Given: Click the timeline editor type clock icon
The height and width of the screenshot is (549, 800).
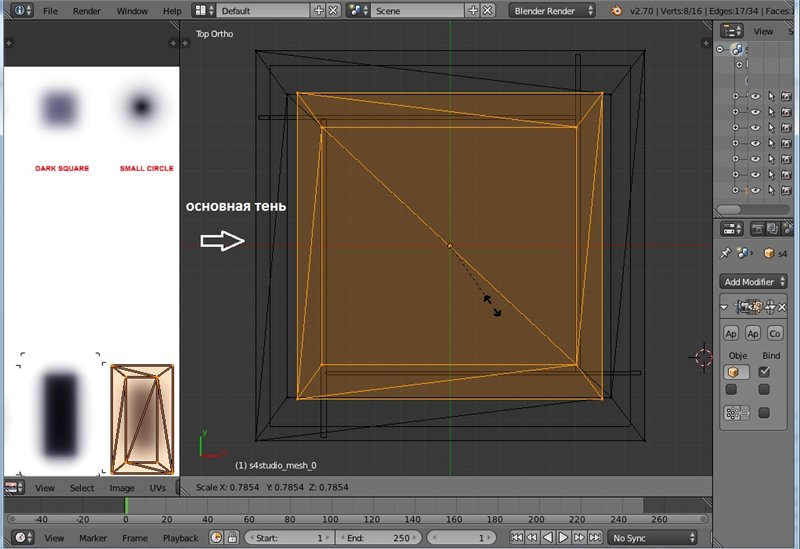Looking at the screenshot, I should 20,538.
